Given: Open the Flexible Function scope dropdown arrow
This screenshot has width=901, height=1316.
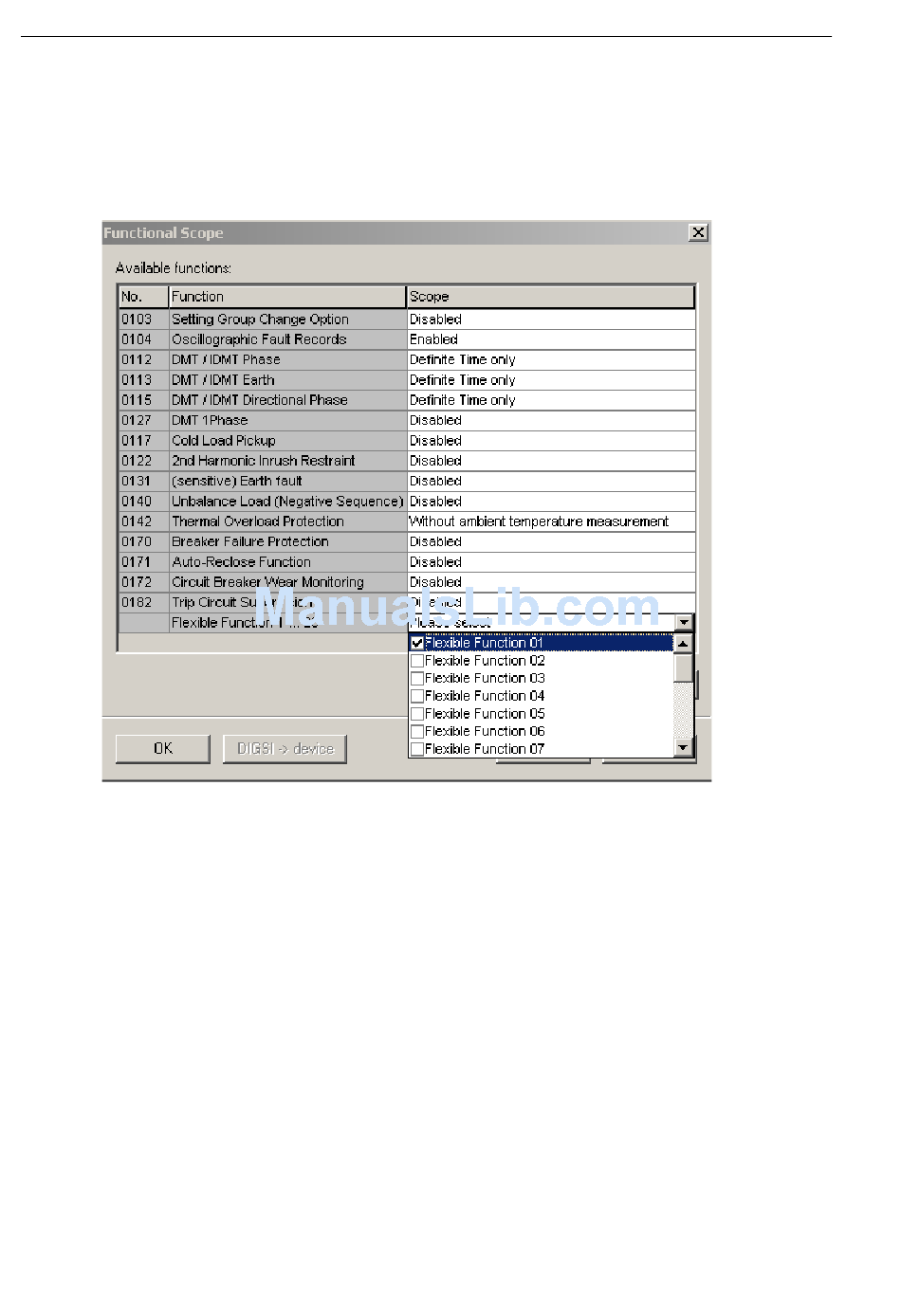Looking at the screenshot, I should tap(684, 623).
